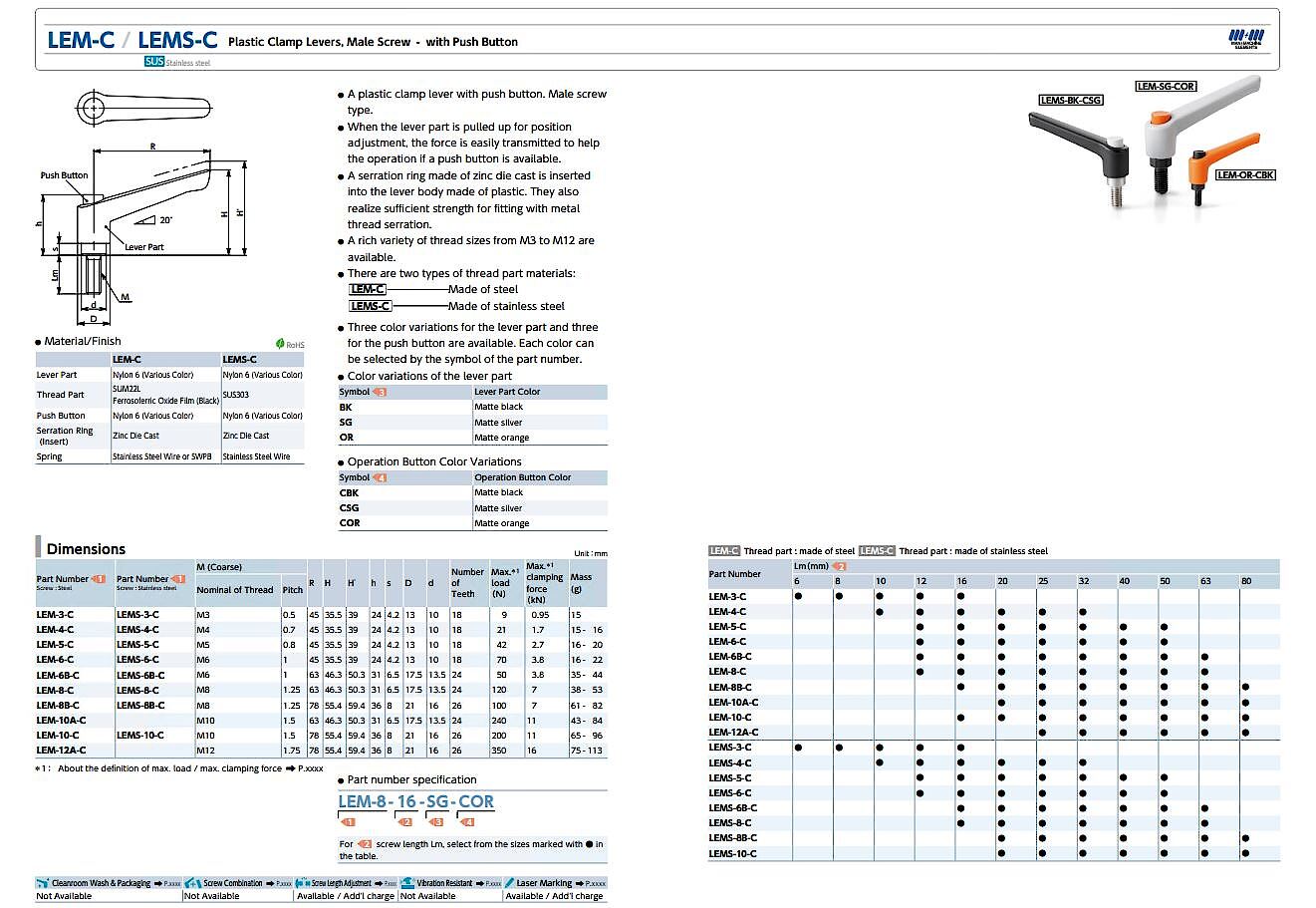1316x908 pixels.
Task: Click LEM-12A-C in the Dimensions table
Action: pos(61,750)
